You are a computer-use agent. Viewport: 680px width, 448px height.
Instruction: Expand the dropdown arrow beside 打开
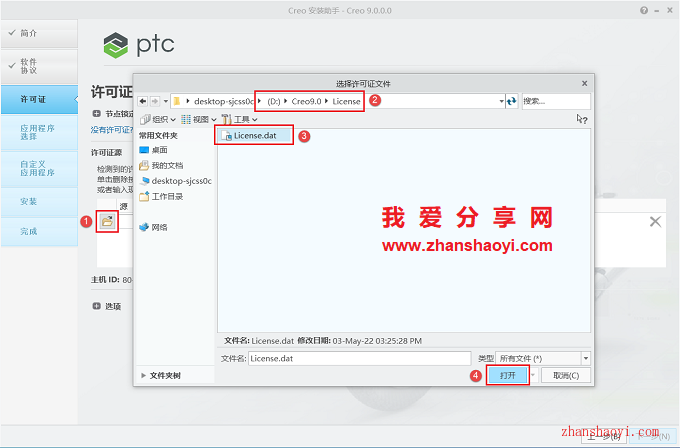533,375
